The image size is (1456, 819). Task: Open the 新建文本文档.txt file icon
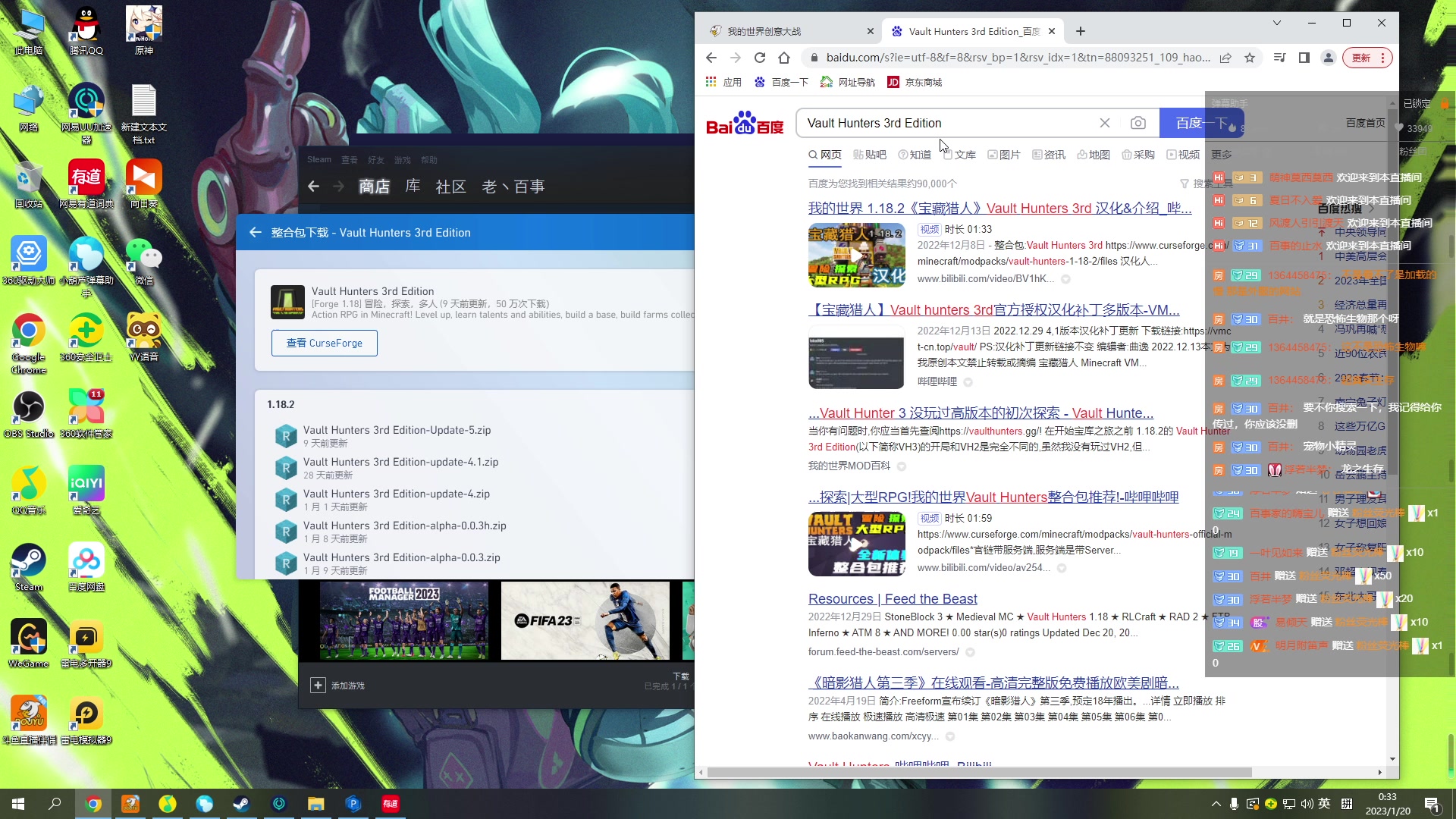pos(144,112)
